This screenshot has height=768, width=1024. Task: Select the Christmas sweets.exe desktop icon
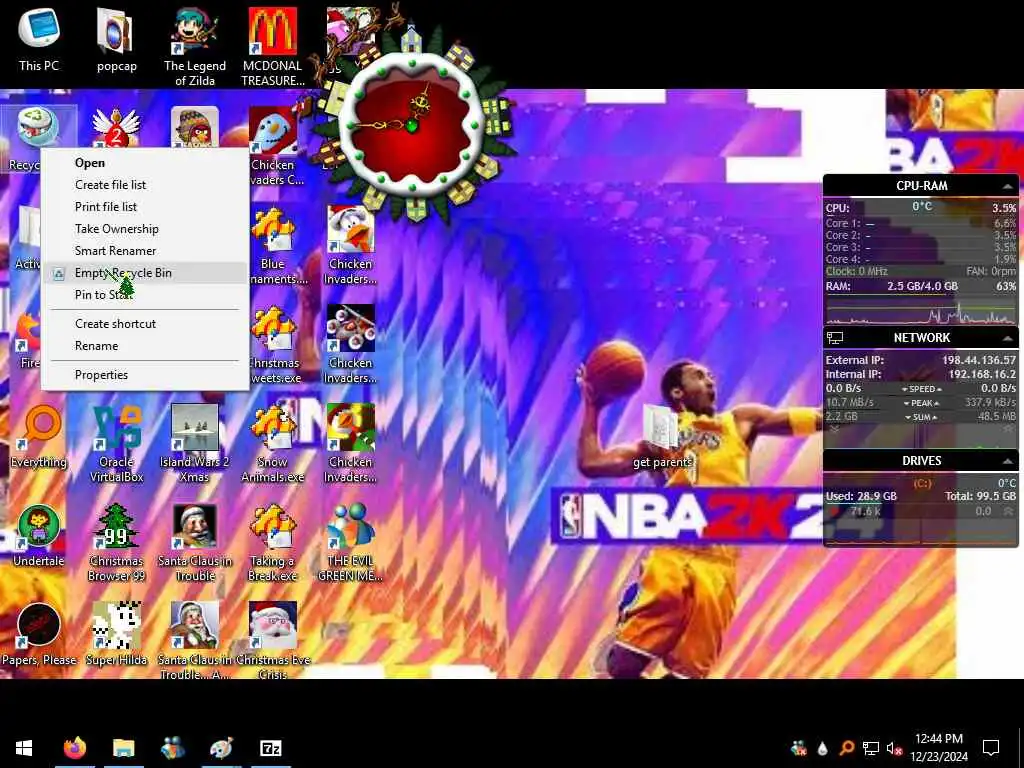274,345
